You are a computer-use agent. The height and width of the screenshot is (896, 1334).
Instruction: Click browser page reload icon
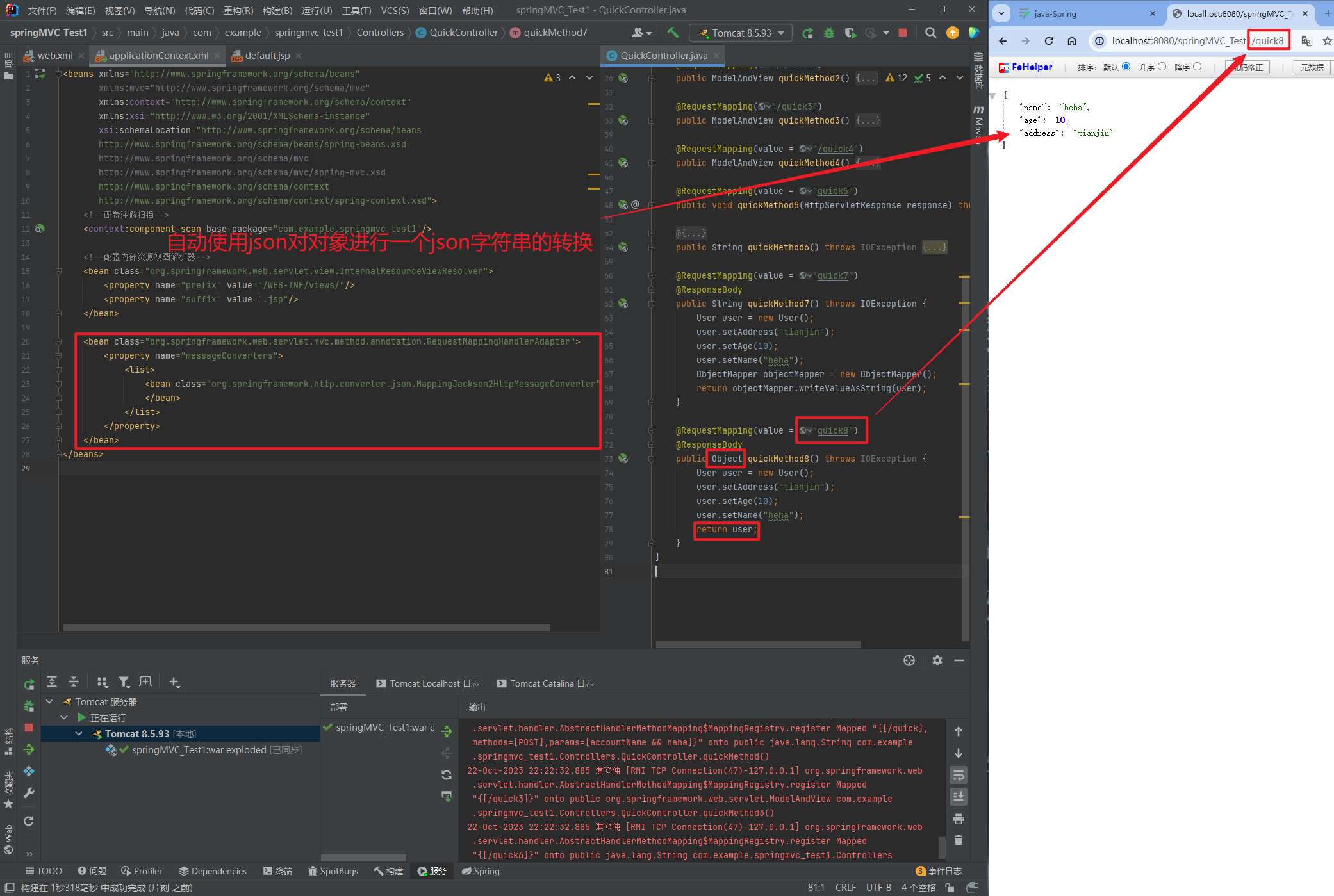[x=1049, y=41]
